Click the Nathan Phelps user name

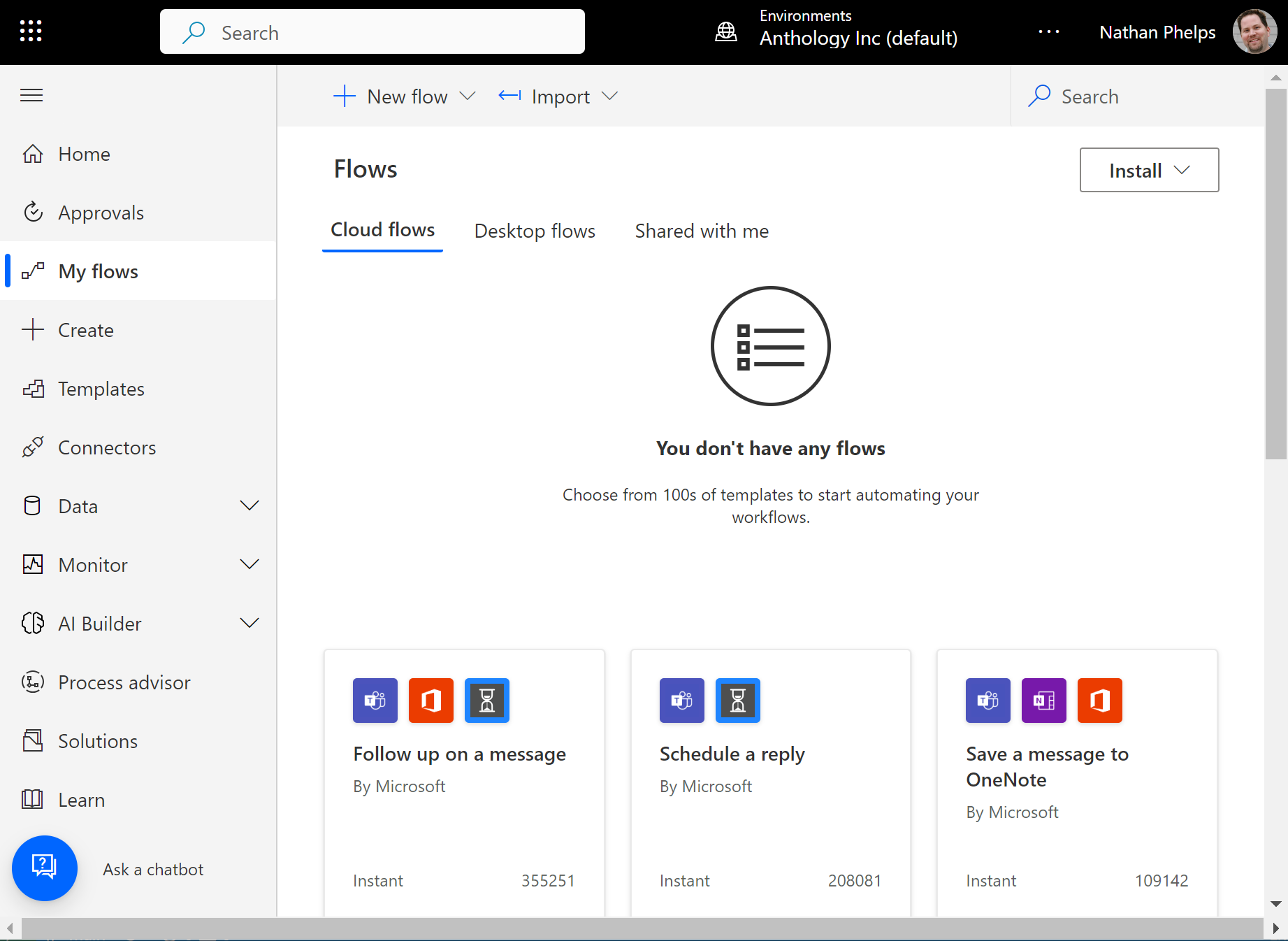1157,32
